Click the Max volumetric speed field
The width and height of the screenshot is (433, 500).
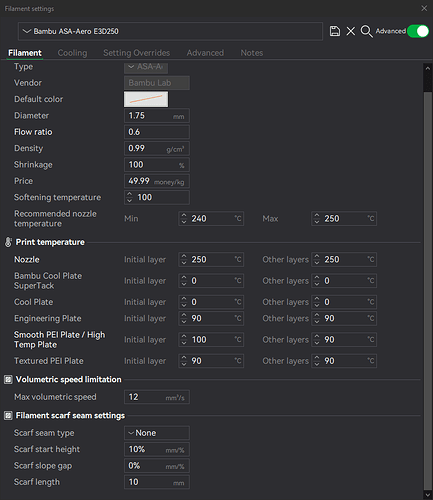(157, 397)
